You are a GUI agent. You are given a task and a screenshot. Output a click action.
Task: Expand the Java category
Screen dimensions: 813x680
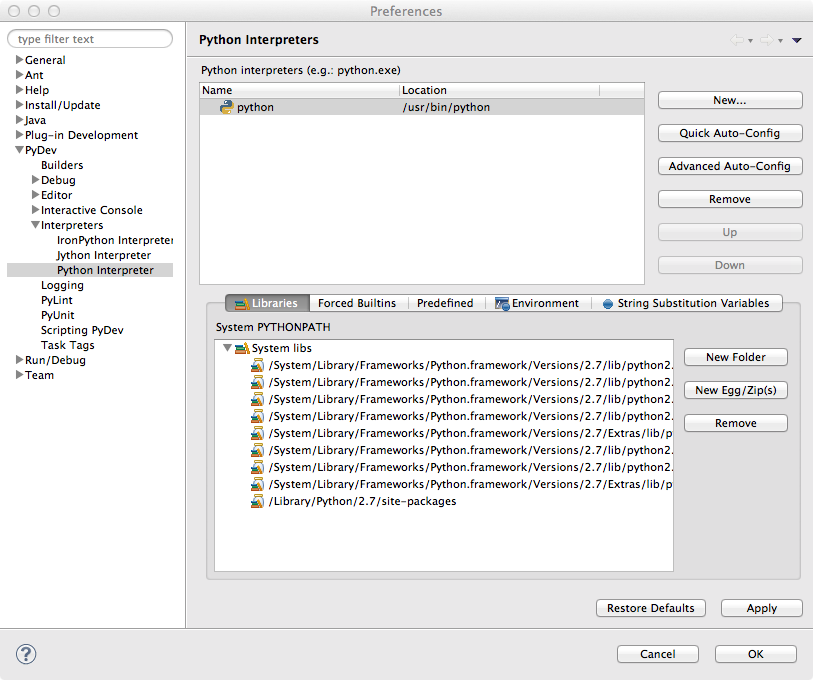(x=19, y=120)
